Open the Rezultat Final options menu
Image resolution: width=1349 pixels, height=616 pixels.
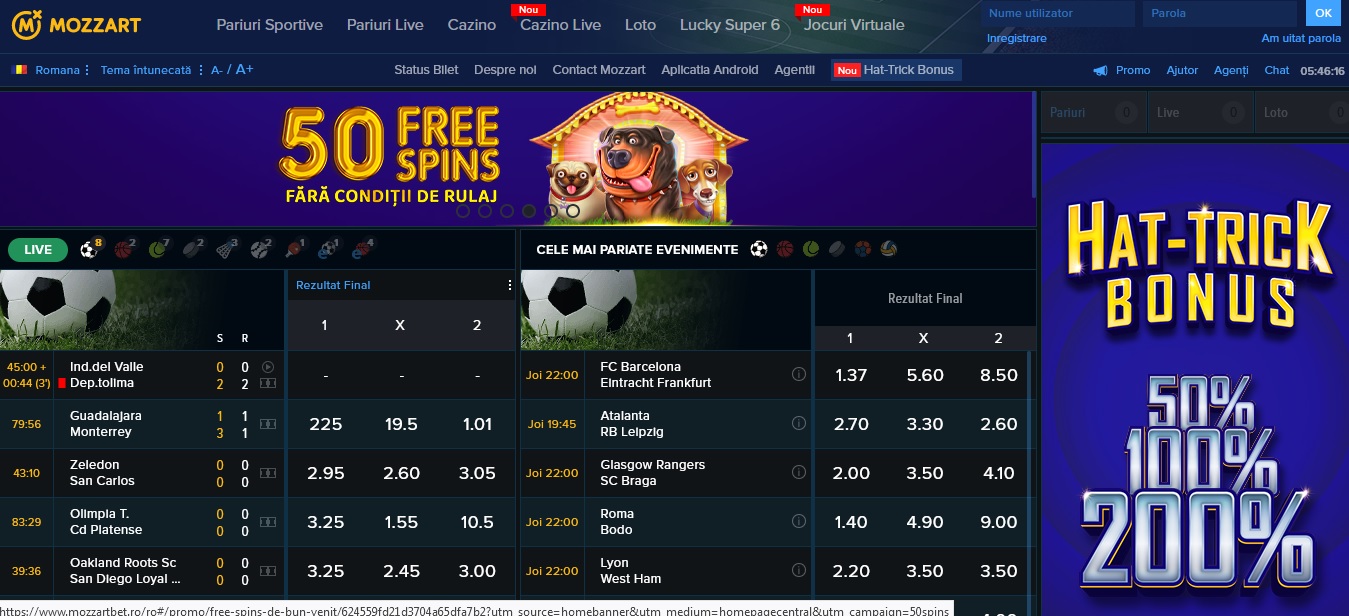510,285
